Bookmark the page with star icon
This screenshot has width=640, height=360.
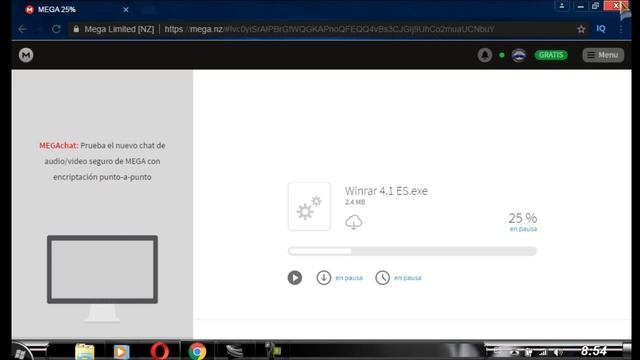(581, 29)
